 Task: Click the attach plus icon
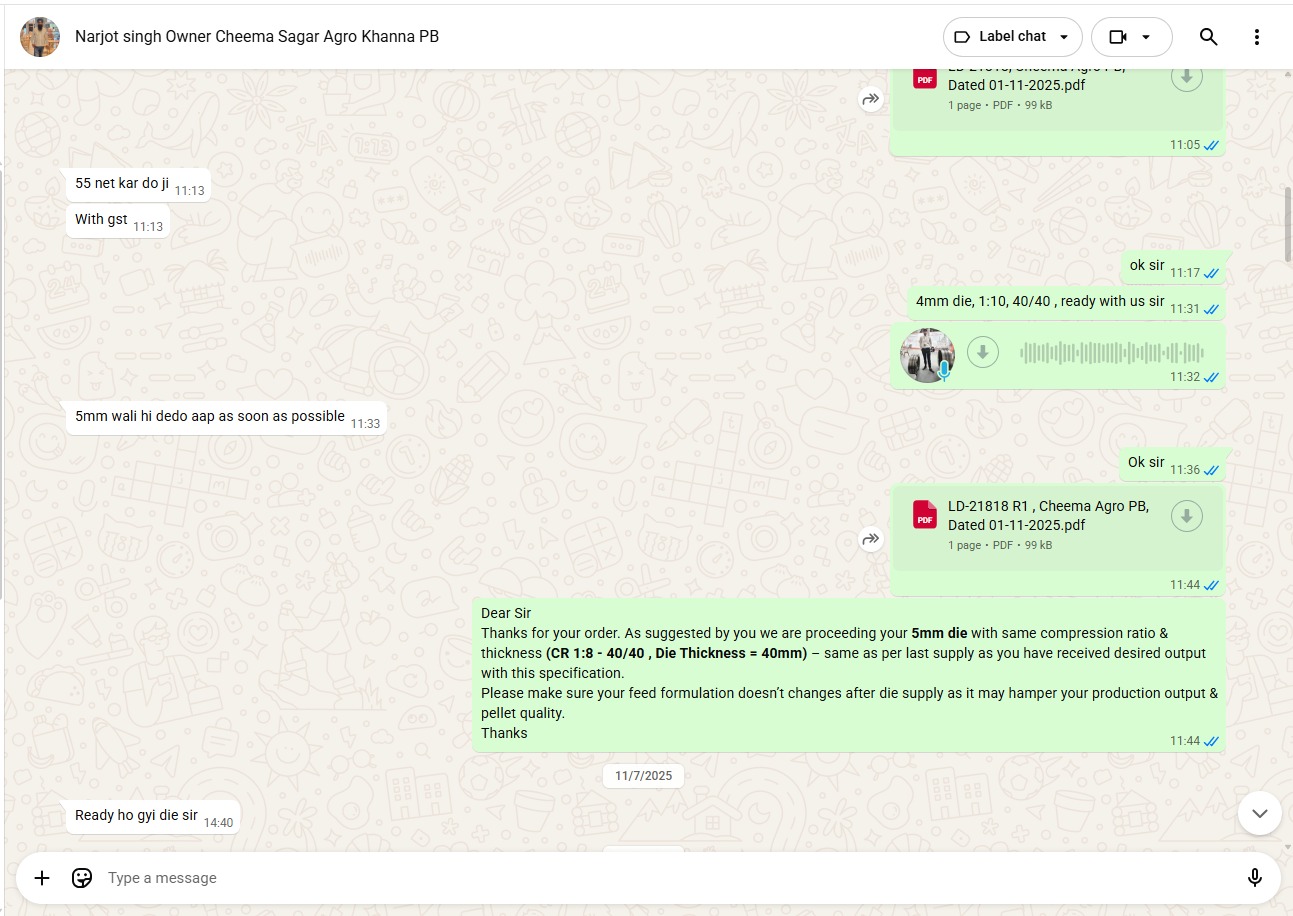[42, 878]
